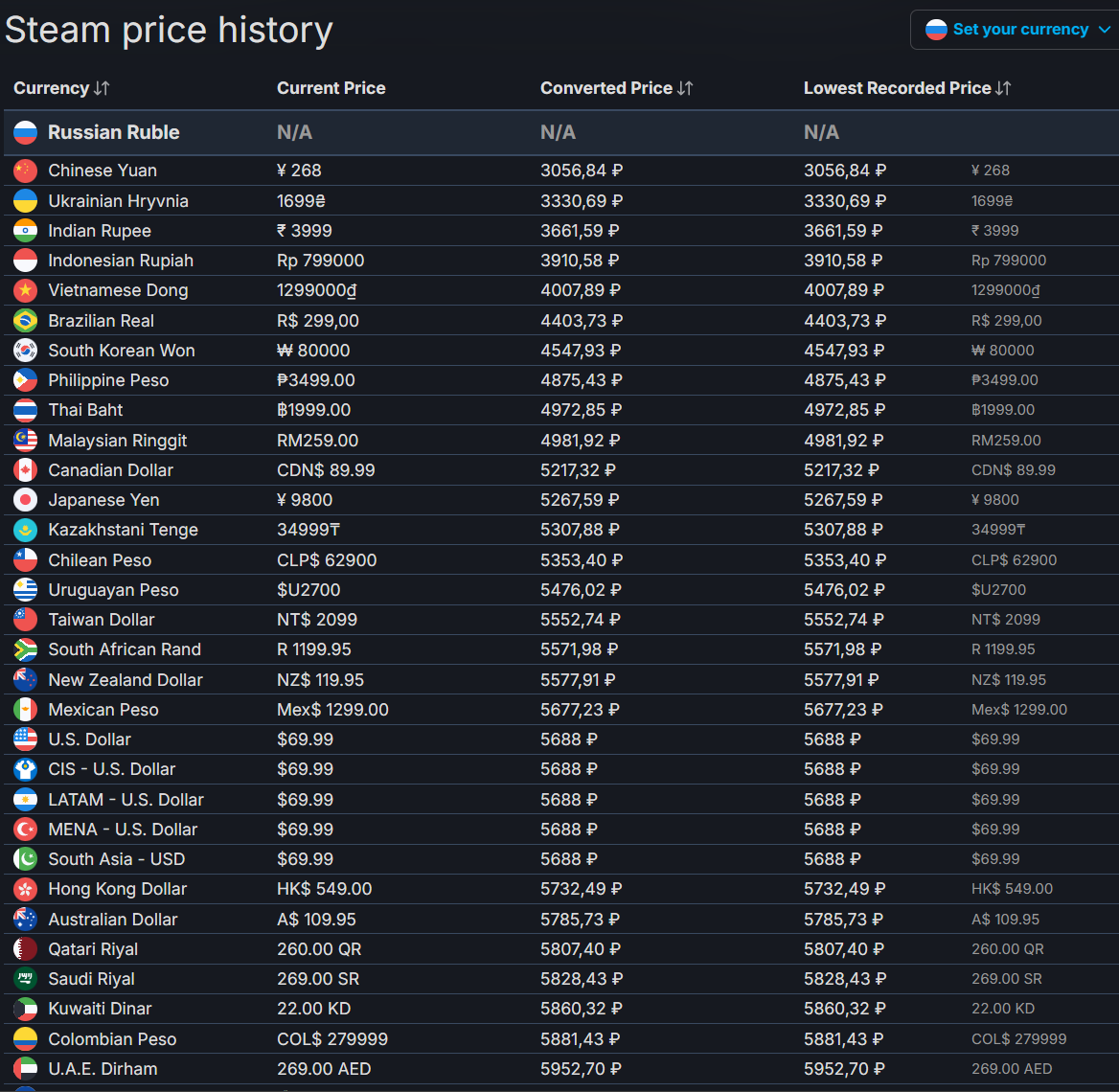Click the ₹ 3999 current price cell
This screenshot has width=1119, height=1092.
[x=305, y=231]
